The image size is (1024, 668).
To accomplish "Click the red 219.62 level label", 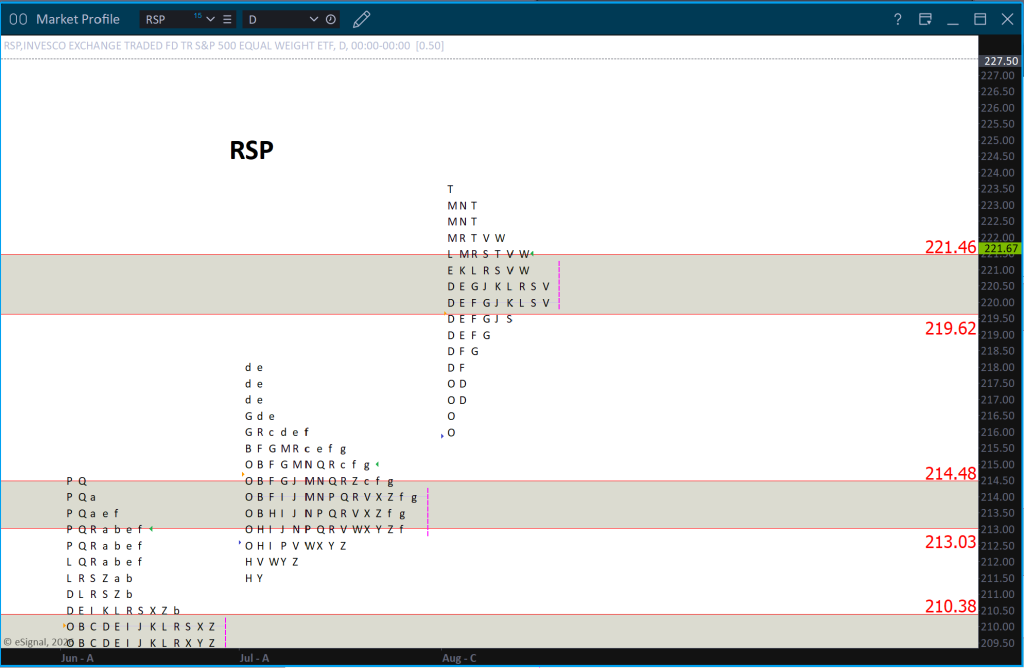I will click(950, 328).
